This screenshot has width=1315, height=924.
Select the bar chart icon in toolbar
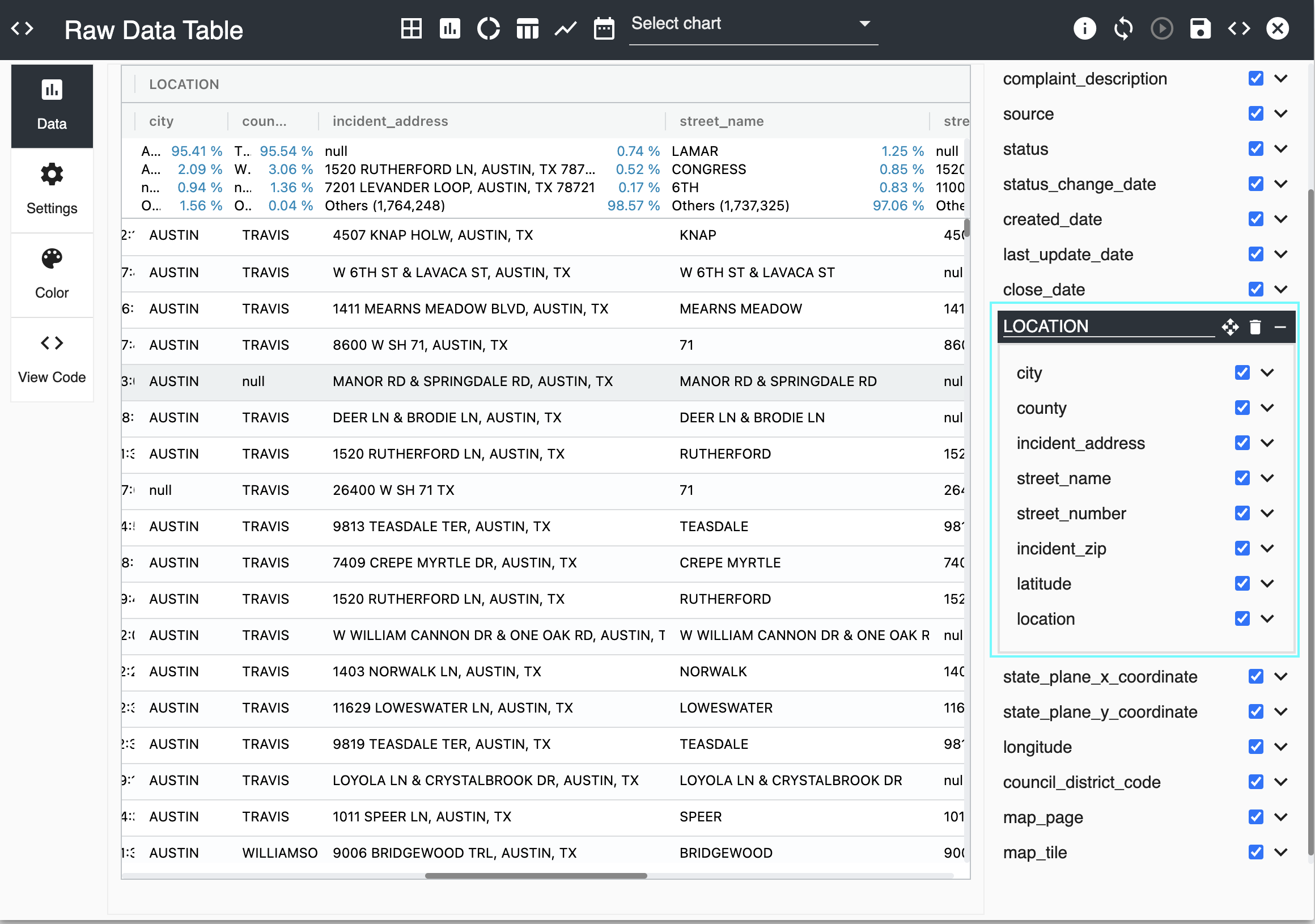tap(449, 29)
